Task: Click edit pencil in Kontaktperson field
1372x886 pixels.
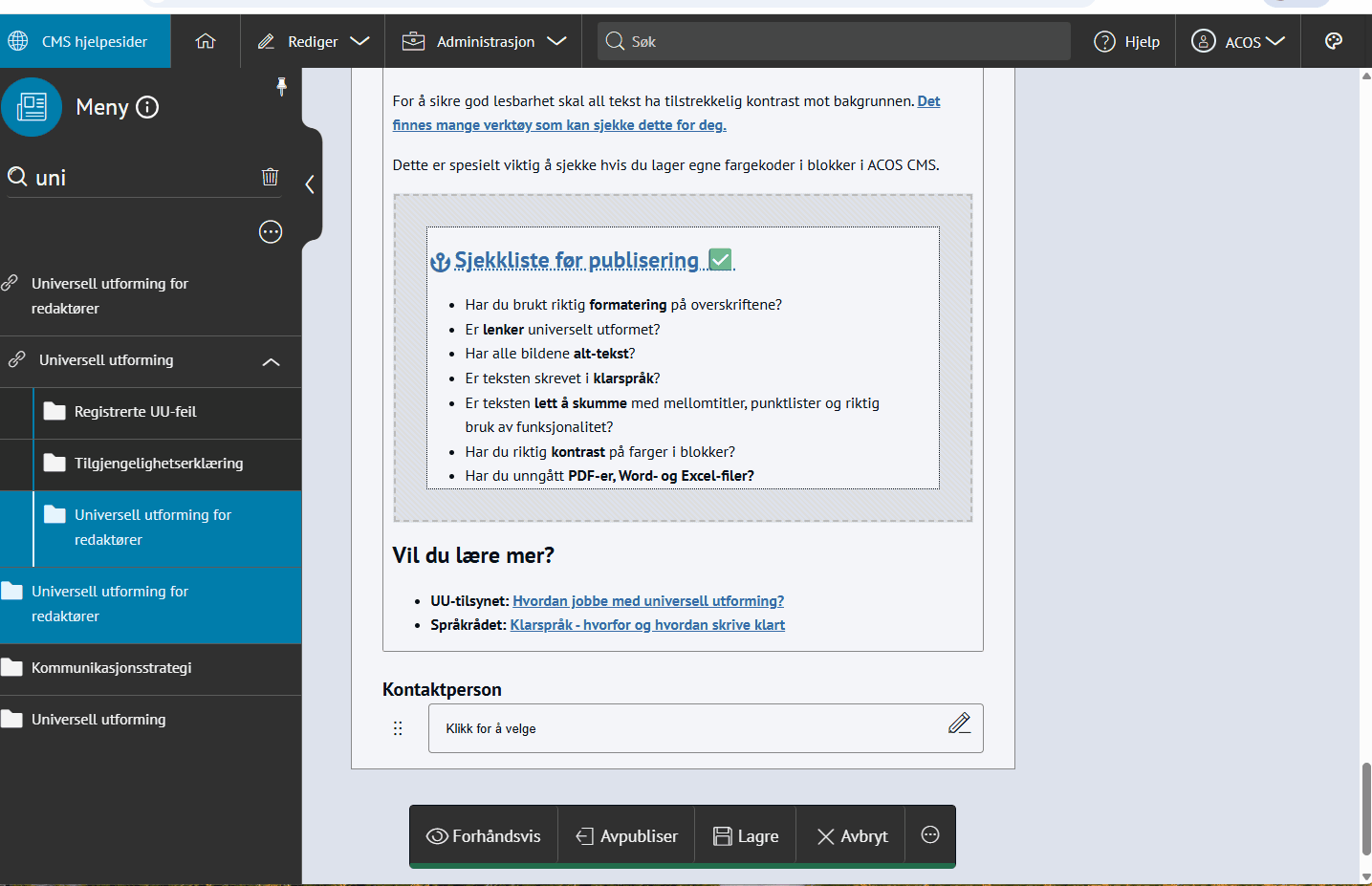Action: pyautogui.click(x=959, y=724)
